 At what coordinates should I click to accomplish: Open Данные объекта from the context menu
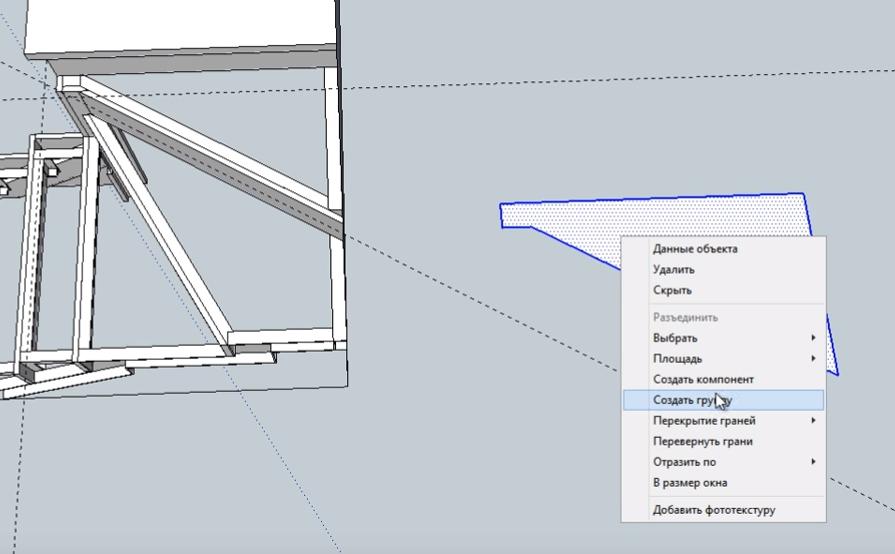coord(695,249)
